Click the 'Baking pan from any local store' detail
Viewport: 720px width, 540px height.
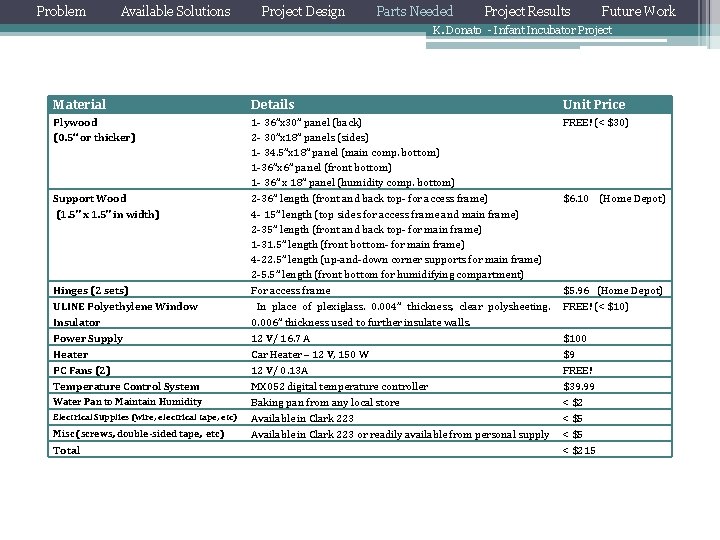tap(325, 403)
